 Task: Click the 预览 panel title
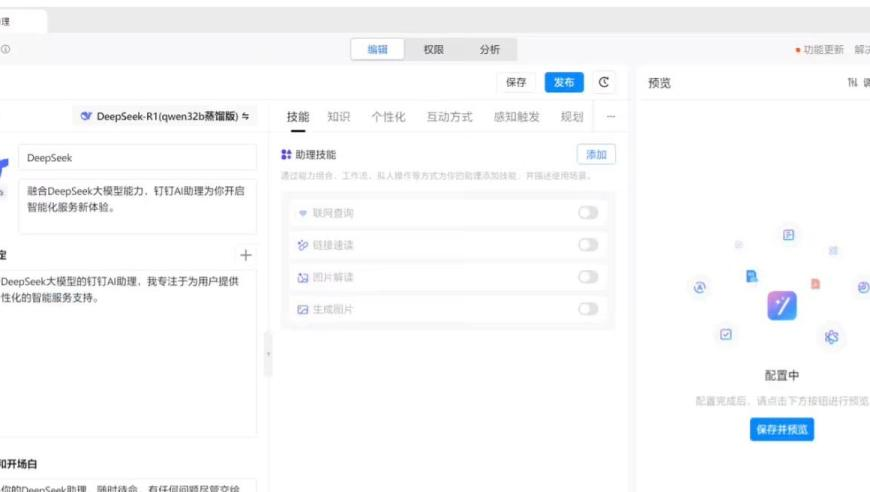659,83
